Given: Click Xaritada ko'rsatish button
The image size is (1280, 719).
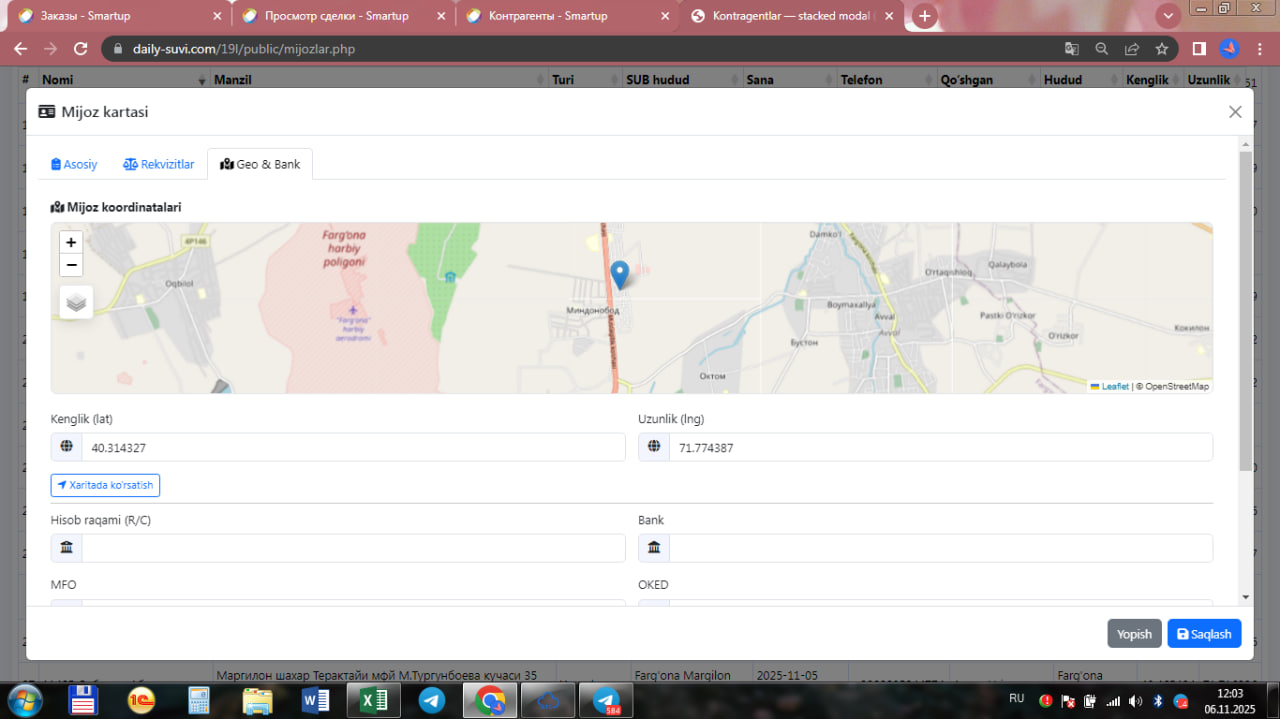Looking at the screenshot, I should [105, 485].
